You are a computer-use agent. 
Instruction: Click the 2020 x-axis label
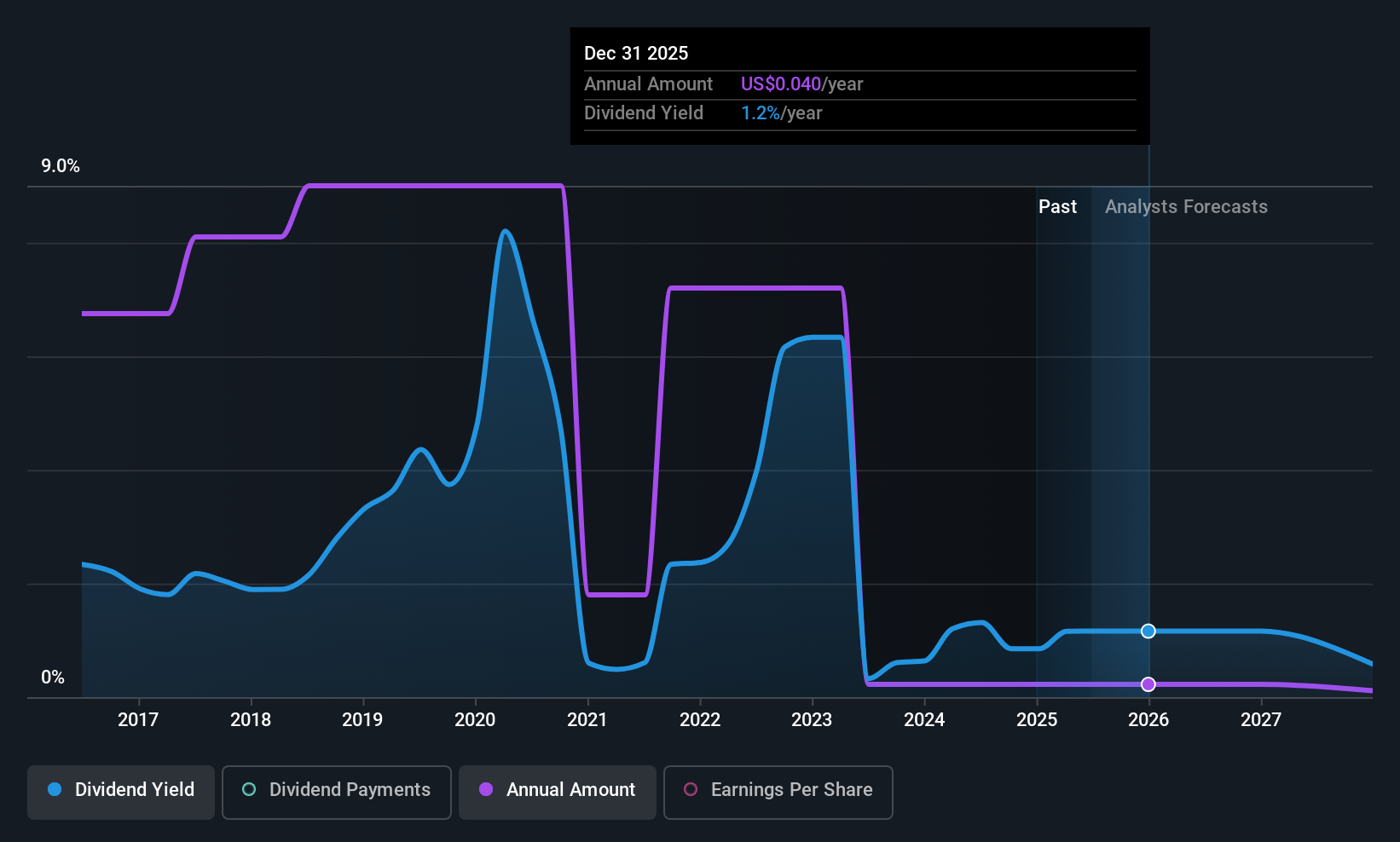click(x=475, y=720)
